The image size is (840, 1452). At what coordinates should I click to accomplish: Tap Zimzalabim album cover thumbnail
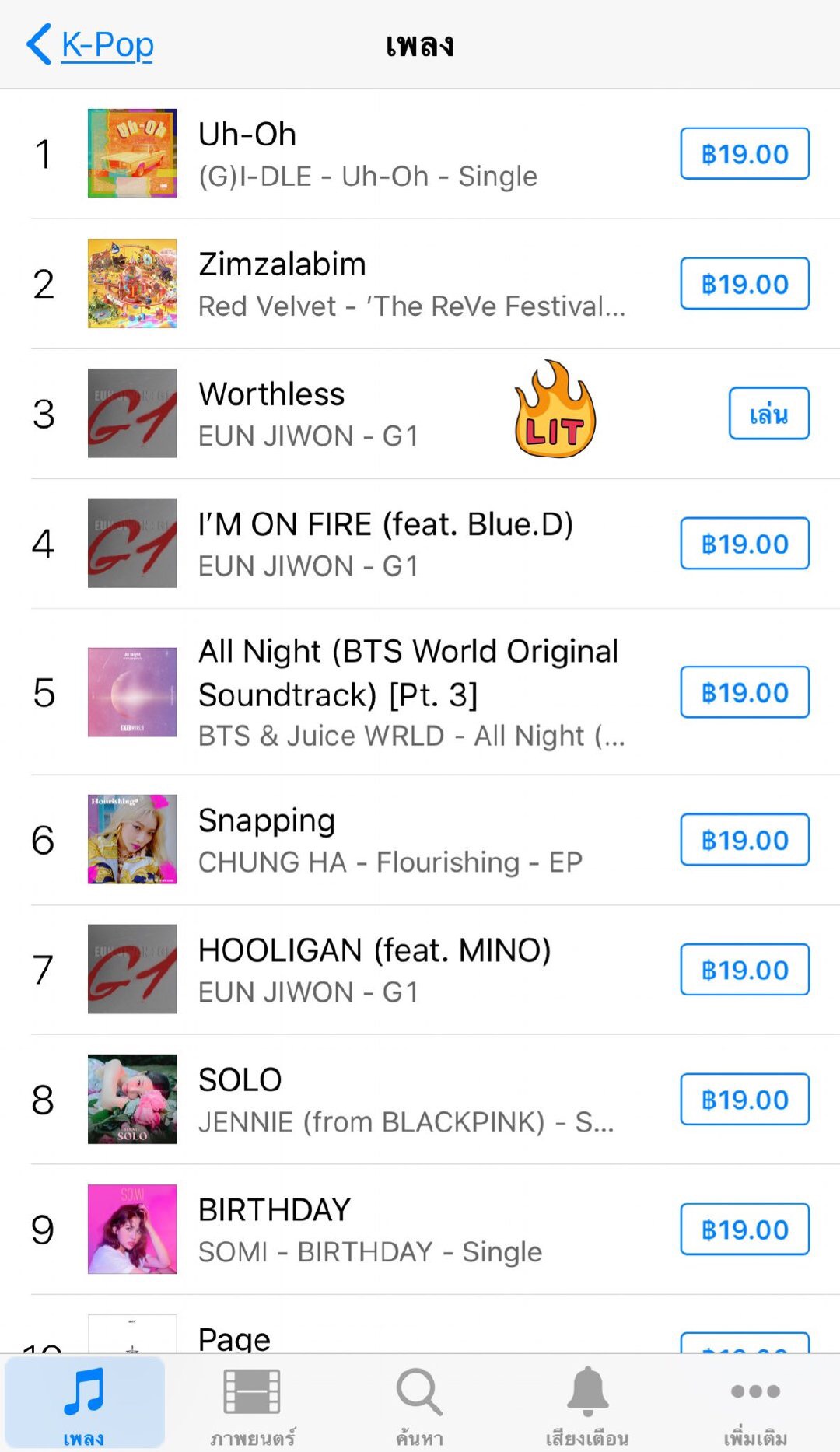(132, 283)
